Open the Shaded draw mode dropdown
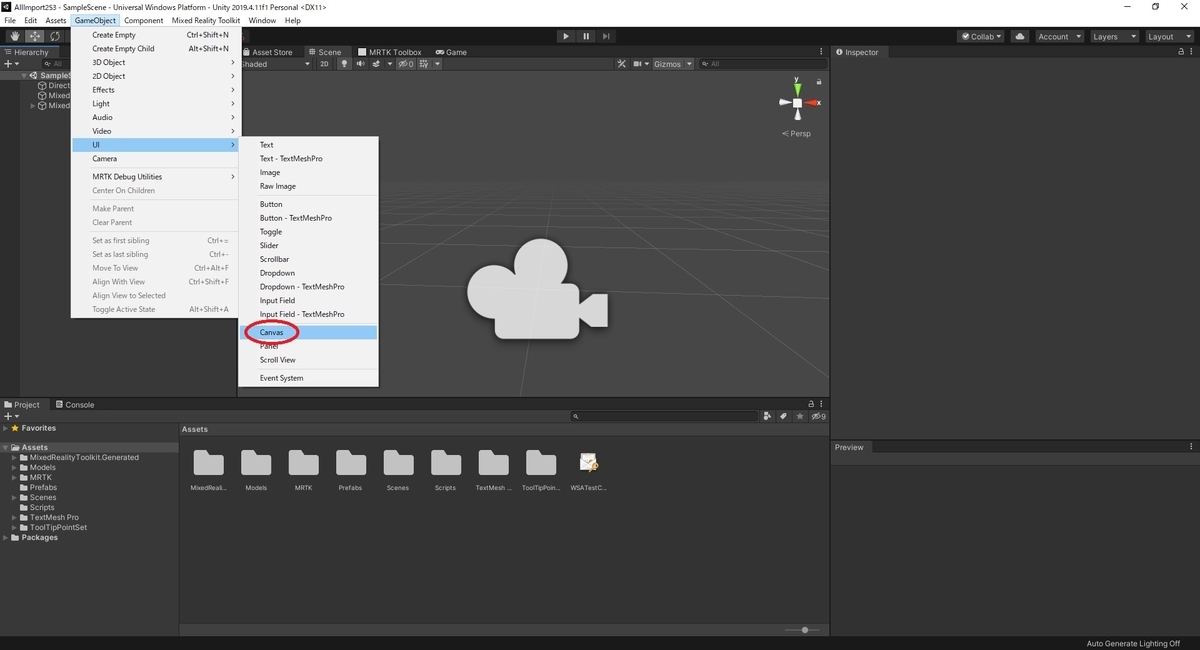This screenshot has height=650, width=1200. pyautogui.click(x=276, y=64)
